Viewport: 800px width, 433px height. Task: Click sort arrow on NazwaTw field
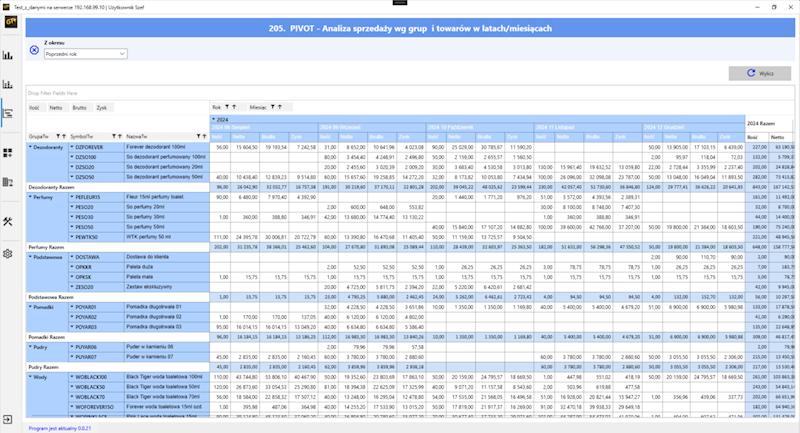click(204, 136)
